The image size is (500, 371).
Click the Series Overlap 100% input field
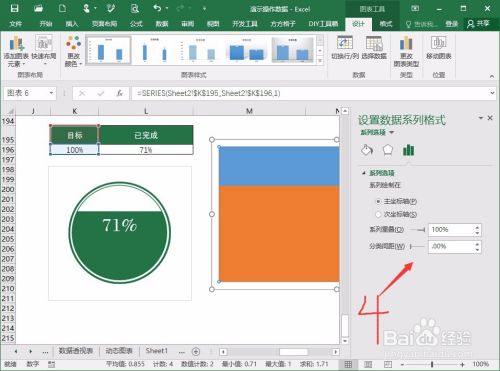(x=451, y=230)
